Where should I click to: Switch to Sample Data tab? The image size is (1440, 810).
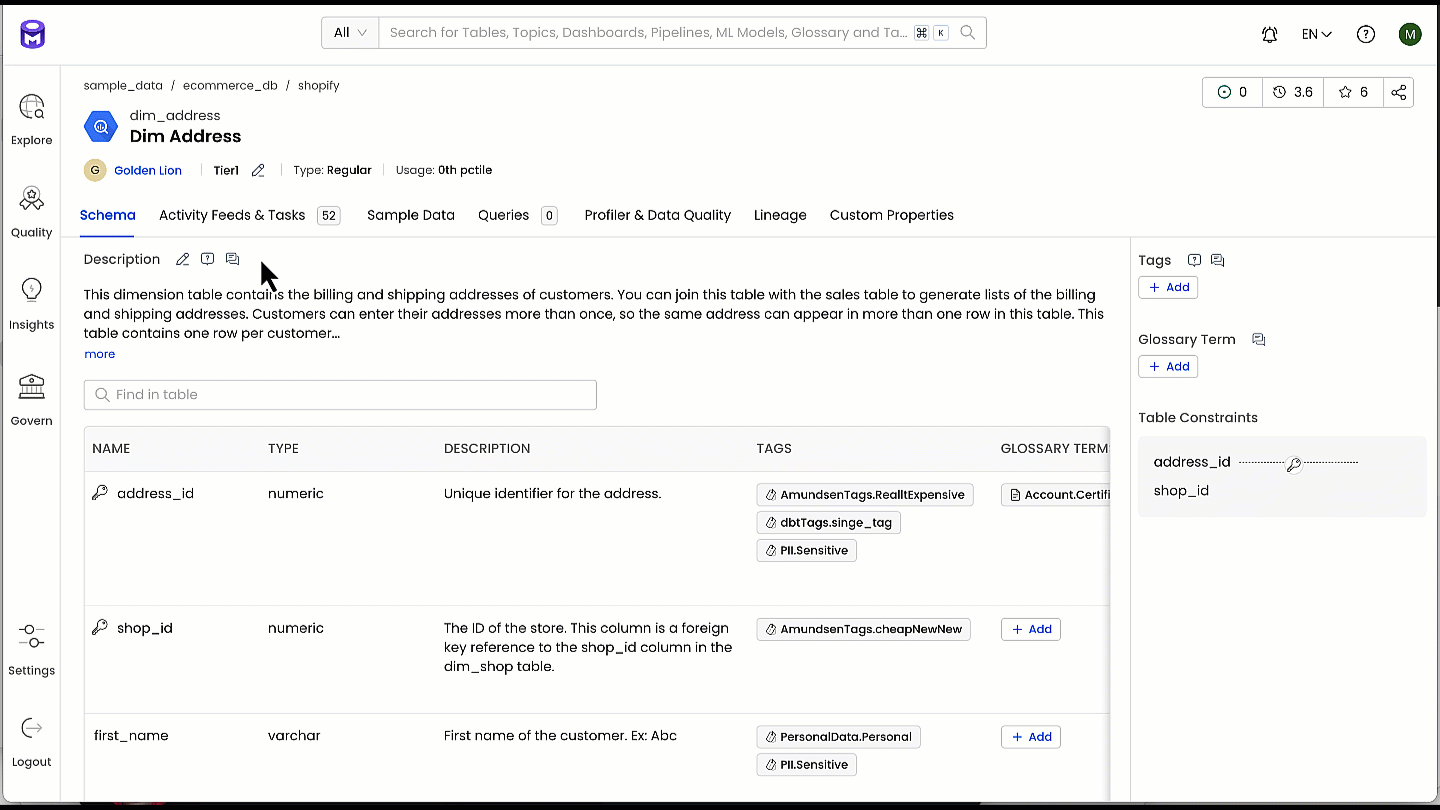[x=410, y=215]
